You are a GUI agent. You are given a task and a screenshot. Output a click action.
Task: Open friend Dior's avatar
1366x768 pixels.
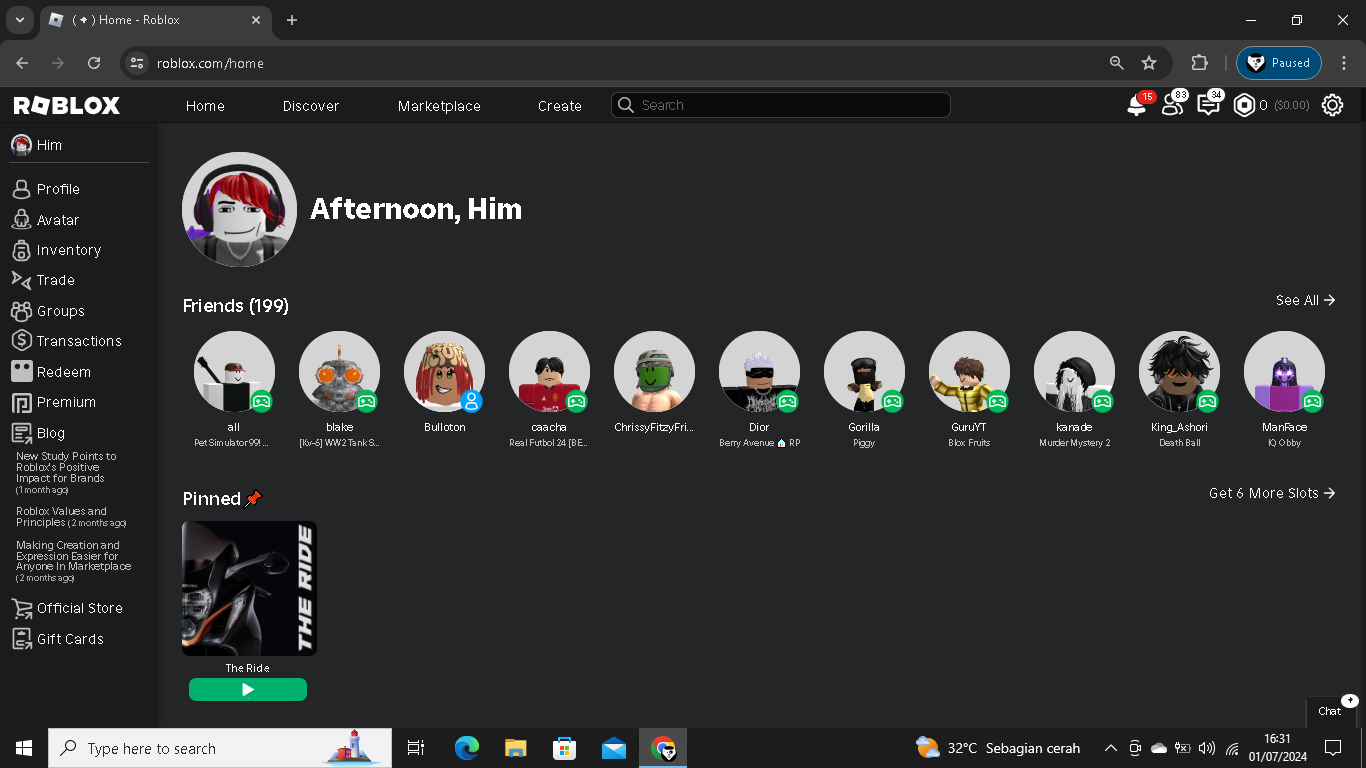[759, 372]
